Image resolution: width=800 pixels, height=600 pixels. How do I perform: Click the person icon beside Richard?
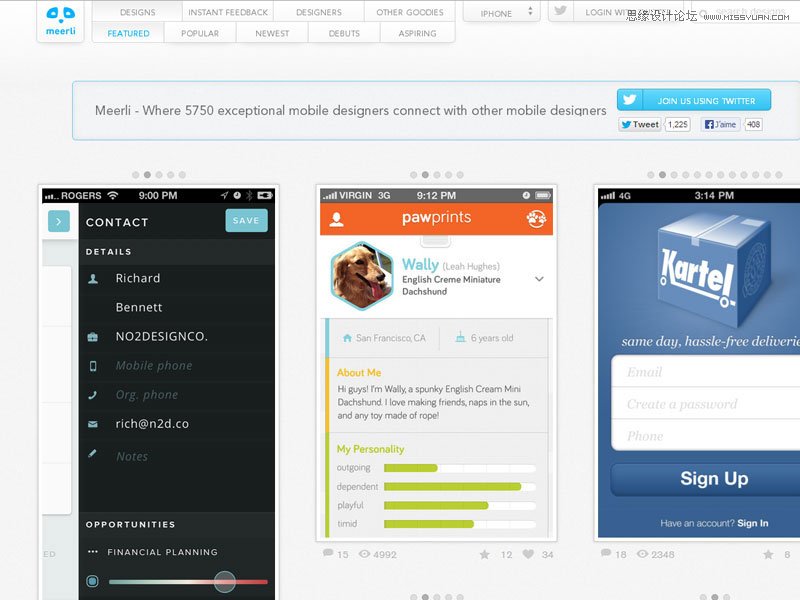coord(93,279)
